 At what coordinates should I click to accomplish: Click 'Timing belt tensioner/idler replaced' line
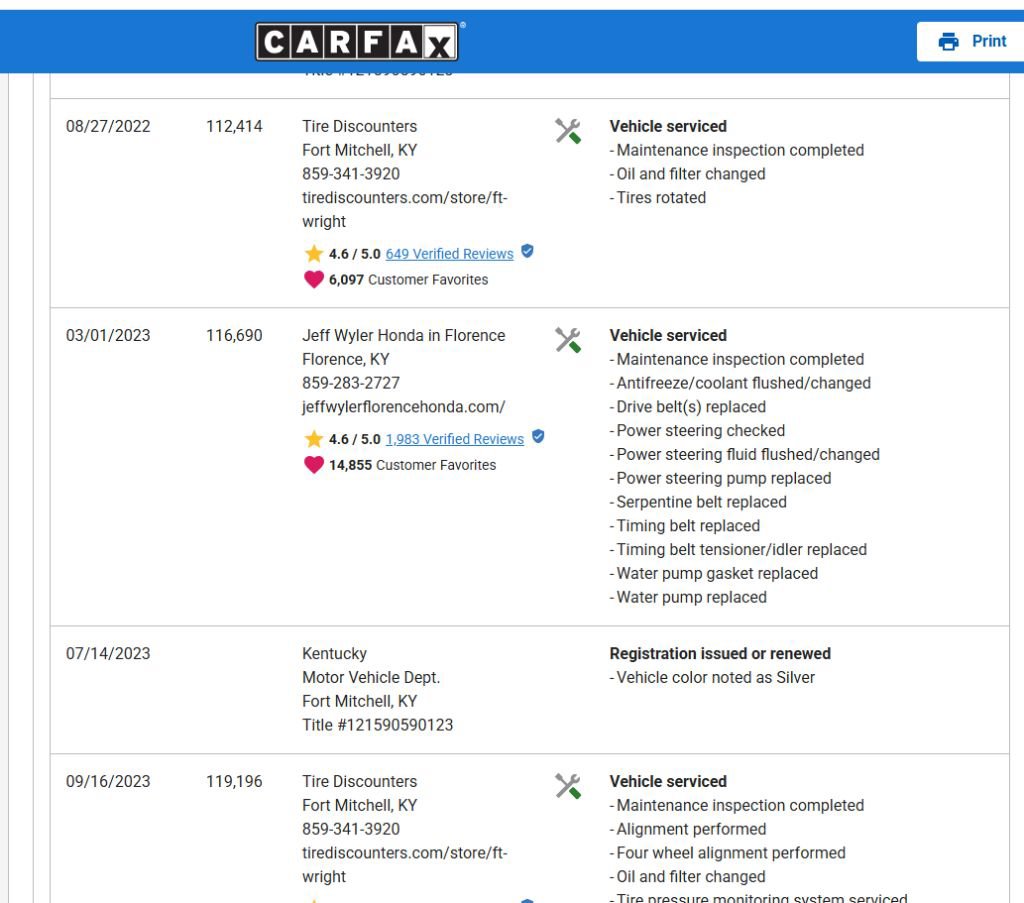coord(738,550)
